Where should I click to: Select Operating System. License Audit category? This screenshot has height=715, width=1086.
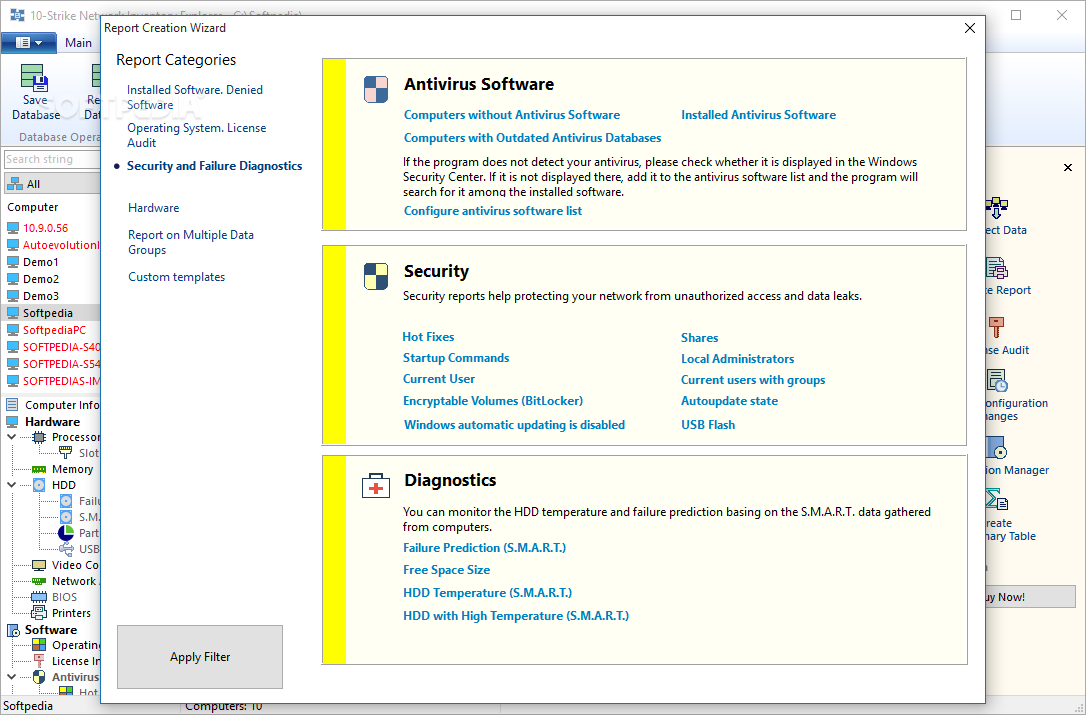click(196, 135)
